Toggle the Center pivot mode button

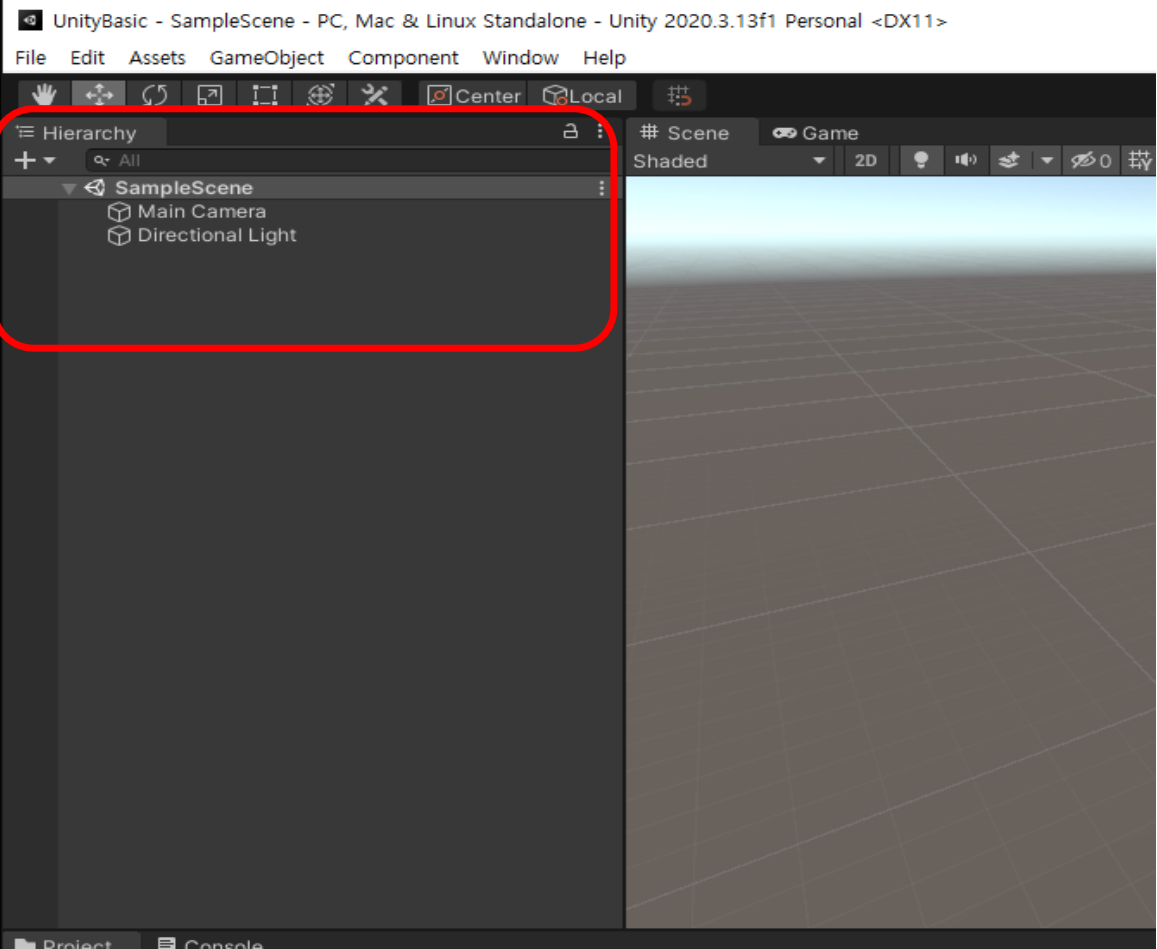coord(473,96)
